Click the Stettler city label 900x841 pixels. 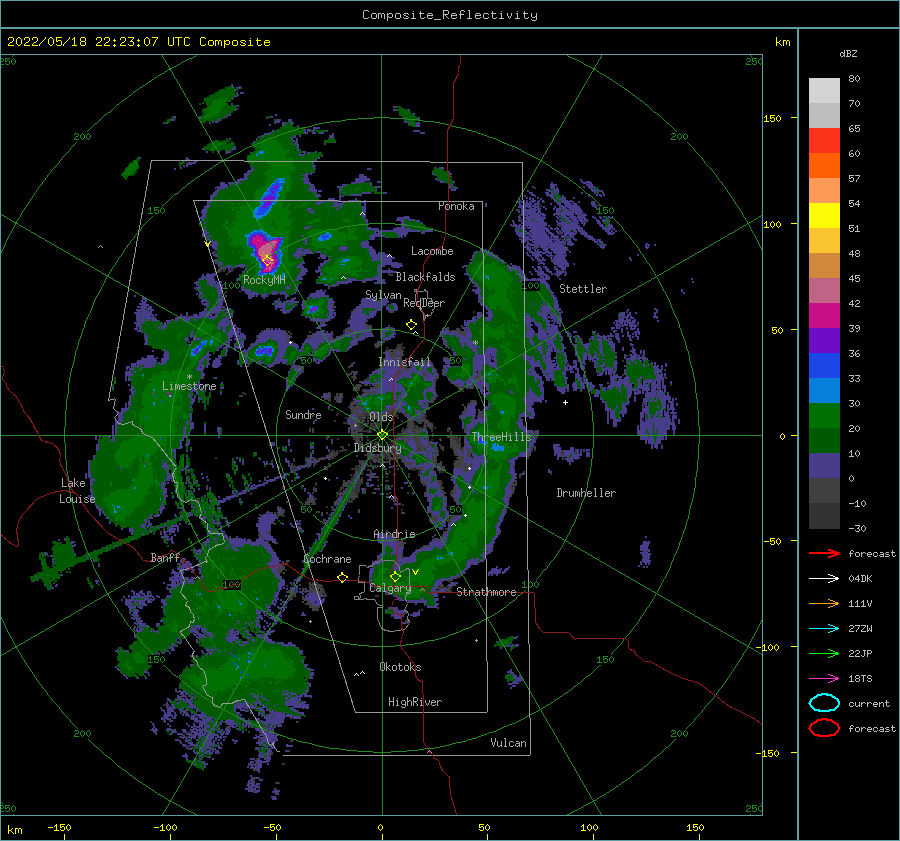point(583,289)
